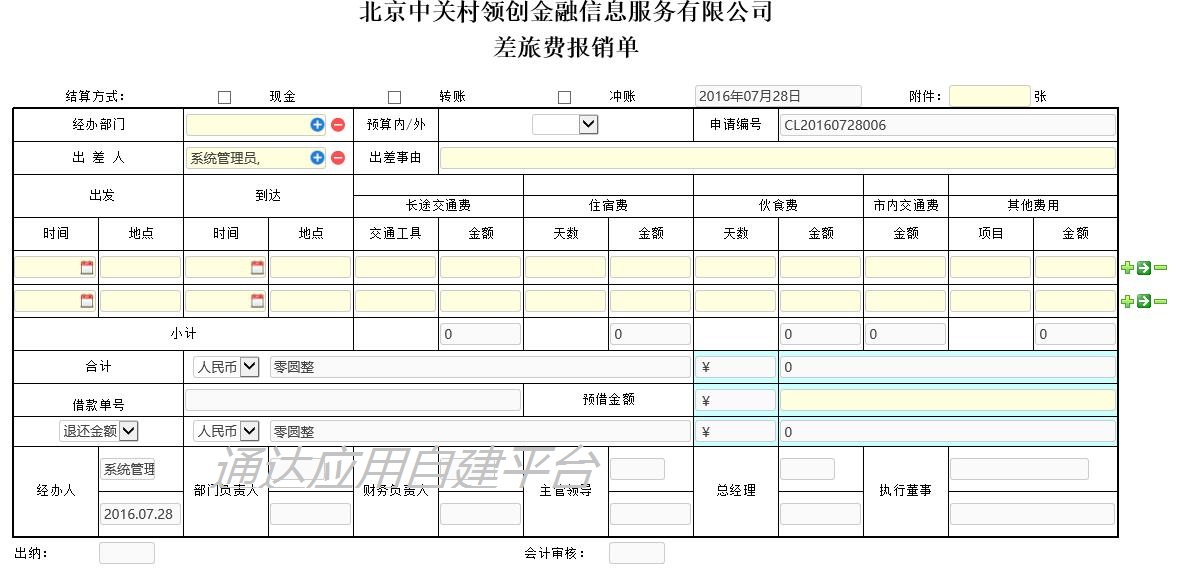
Task: Open calendar for second row 到达 时间
Action: (257, 301)
